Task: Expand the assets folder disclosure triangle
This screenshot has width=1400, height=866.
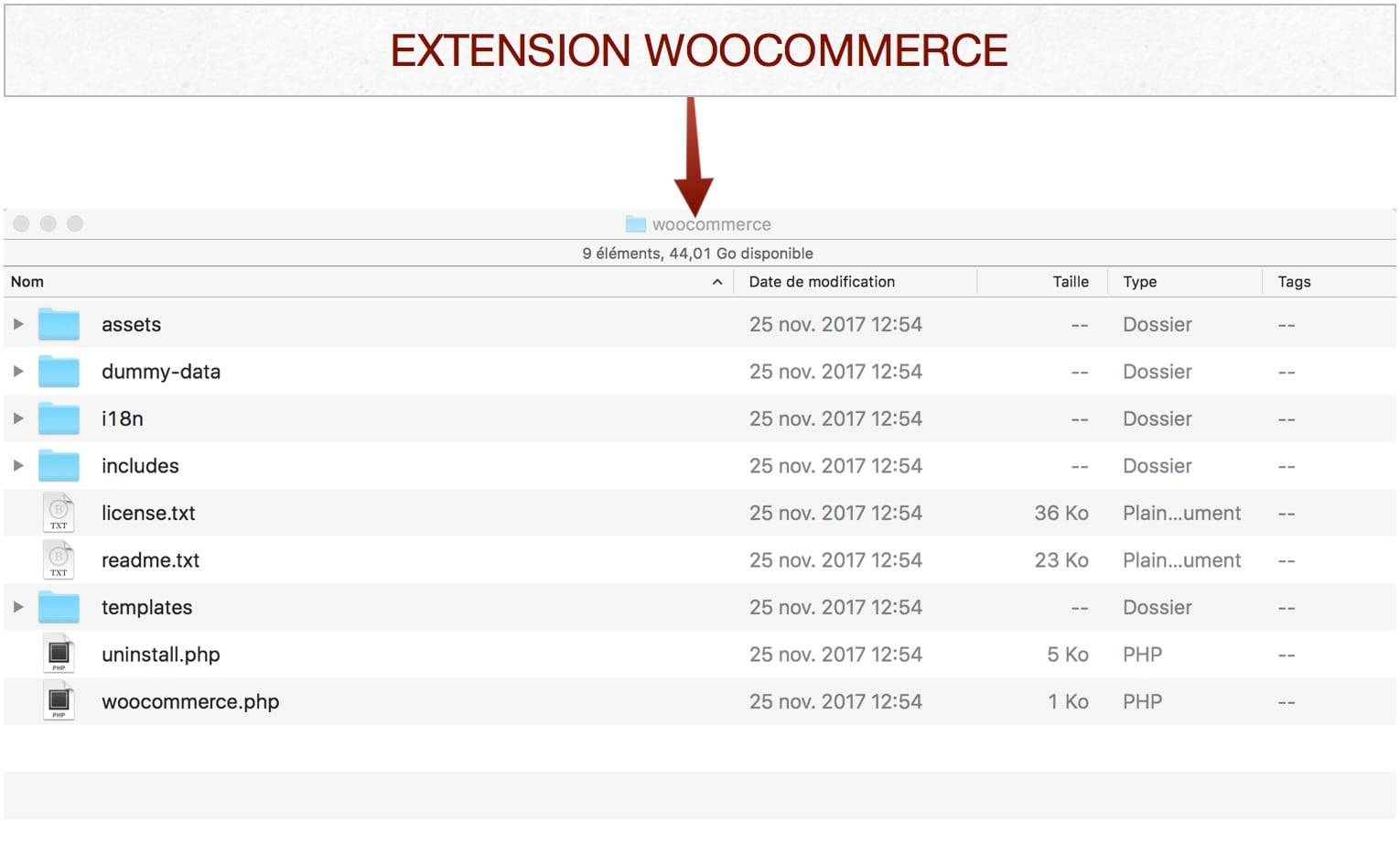Action: (18, 324)
